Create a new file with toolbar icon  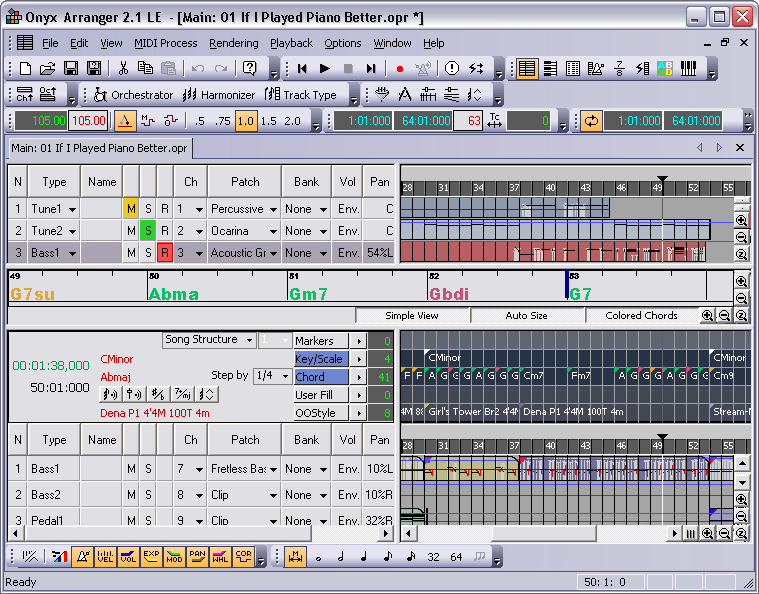[x=25, y=69]
